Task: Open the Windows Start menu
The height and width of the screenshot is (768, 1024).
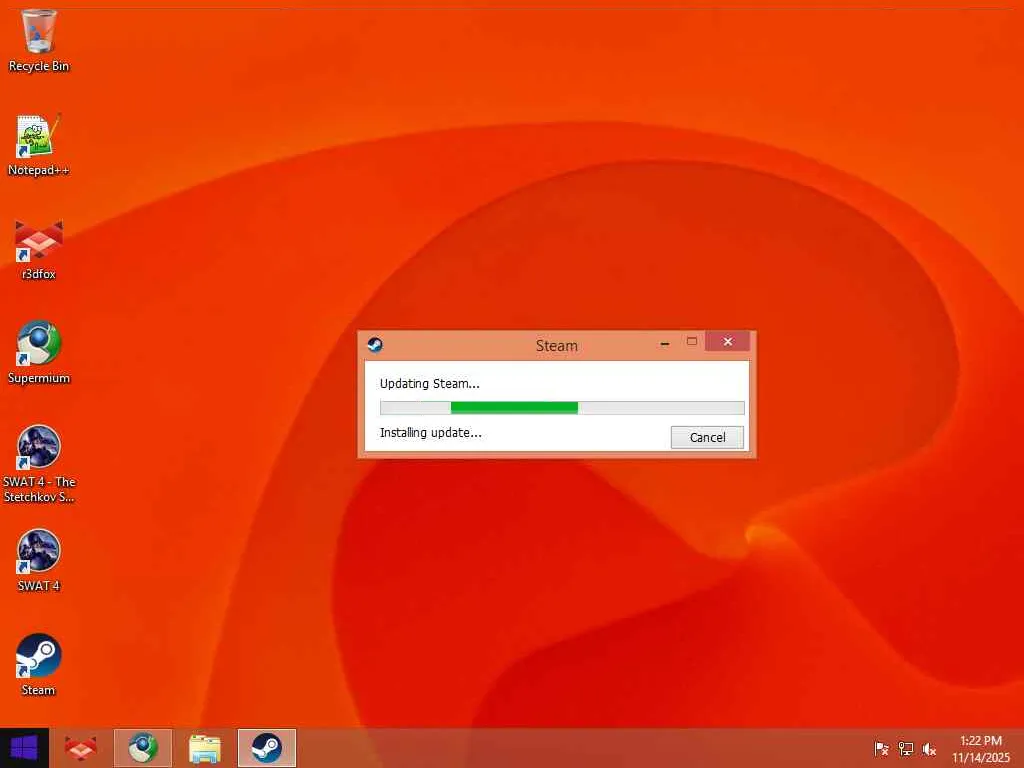Action: pyautogui.click(x=24, y=748)
